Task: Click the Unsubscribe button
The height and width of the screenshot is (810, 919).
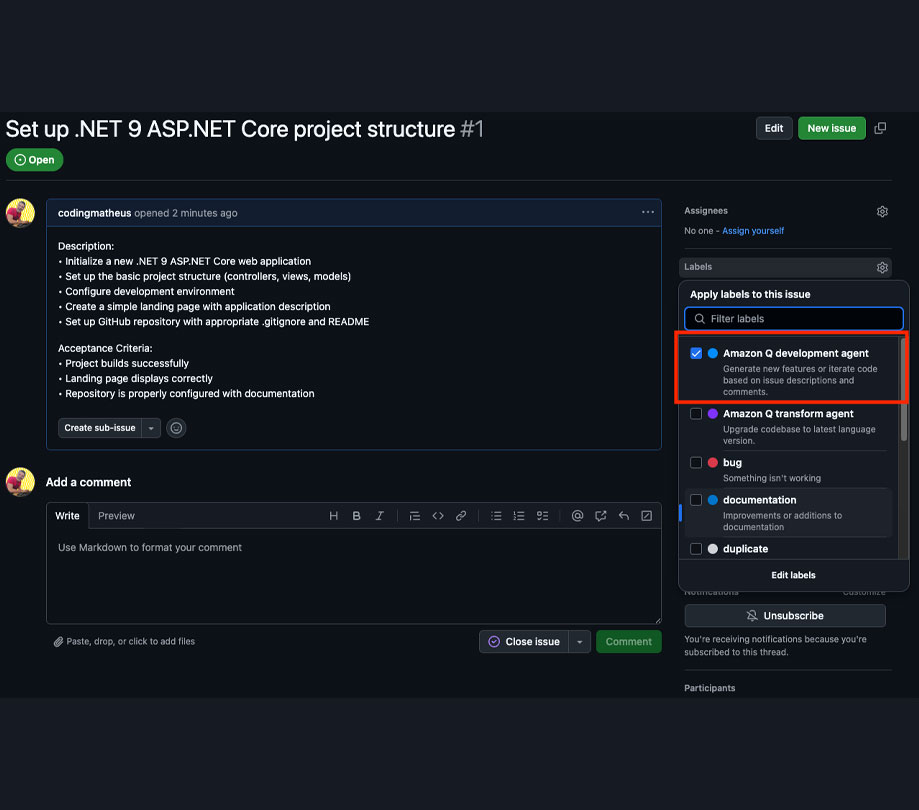Action: point(785,616)
